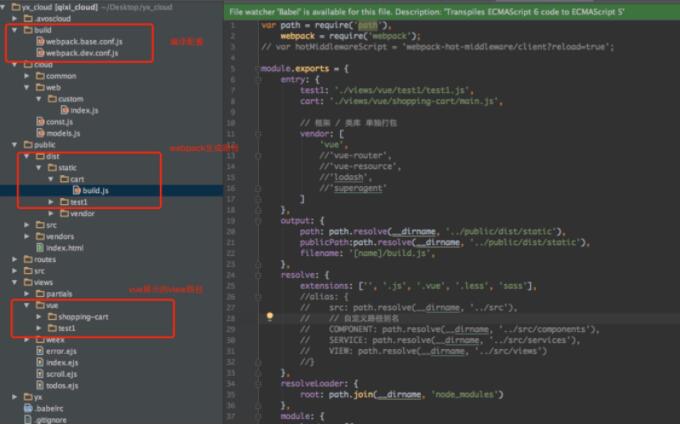Screen dimensions: 680x425
Task: Click shopping-cart folder icon
Action: [x=52, y=317]
